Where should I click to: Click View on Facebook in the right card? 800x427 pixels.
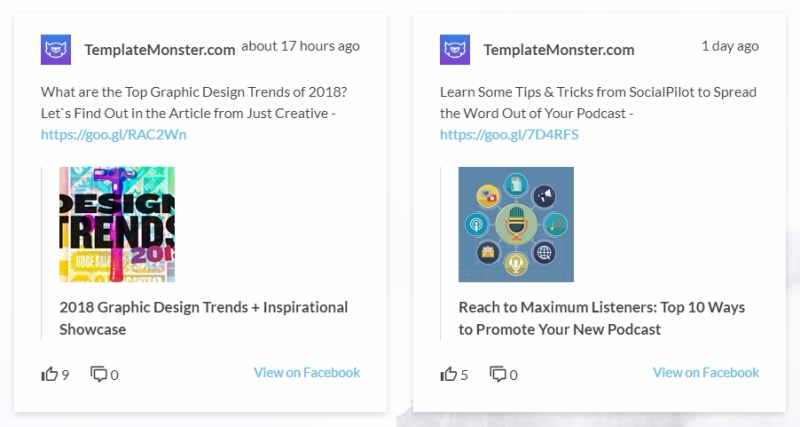click(706, 372)
